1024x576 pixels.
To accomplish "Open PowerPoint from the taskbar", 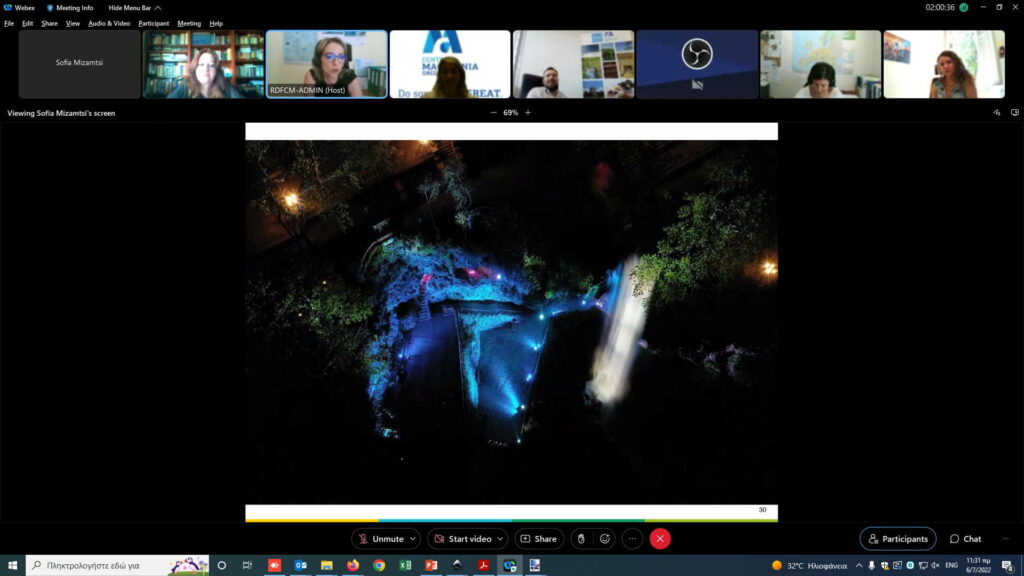I will click(431, 565).
